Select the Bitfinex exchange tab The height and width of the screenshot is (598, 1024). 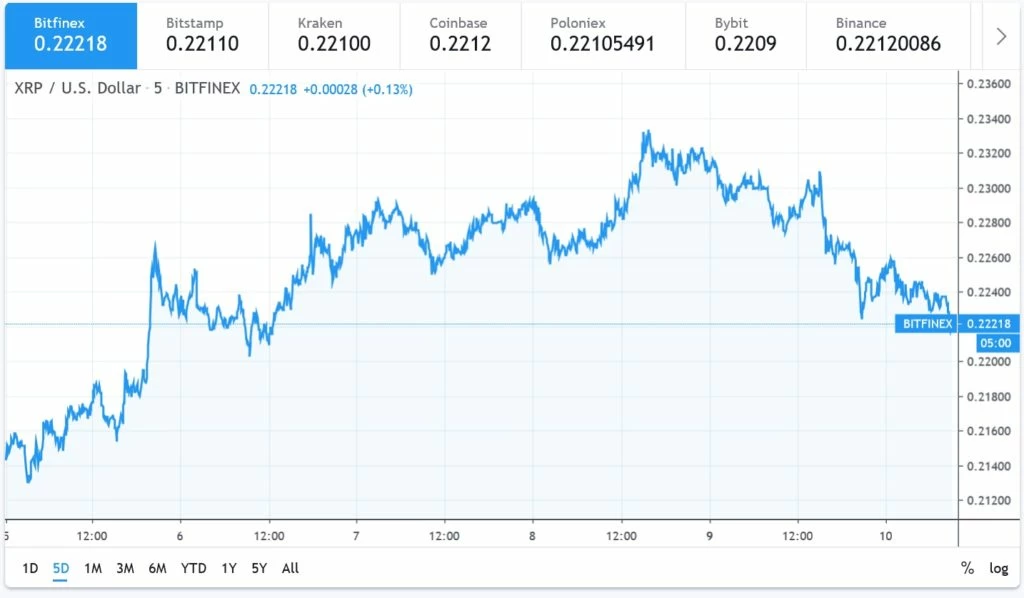tap(71, 36)
